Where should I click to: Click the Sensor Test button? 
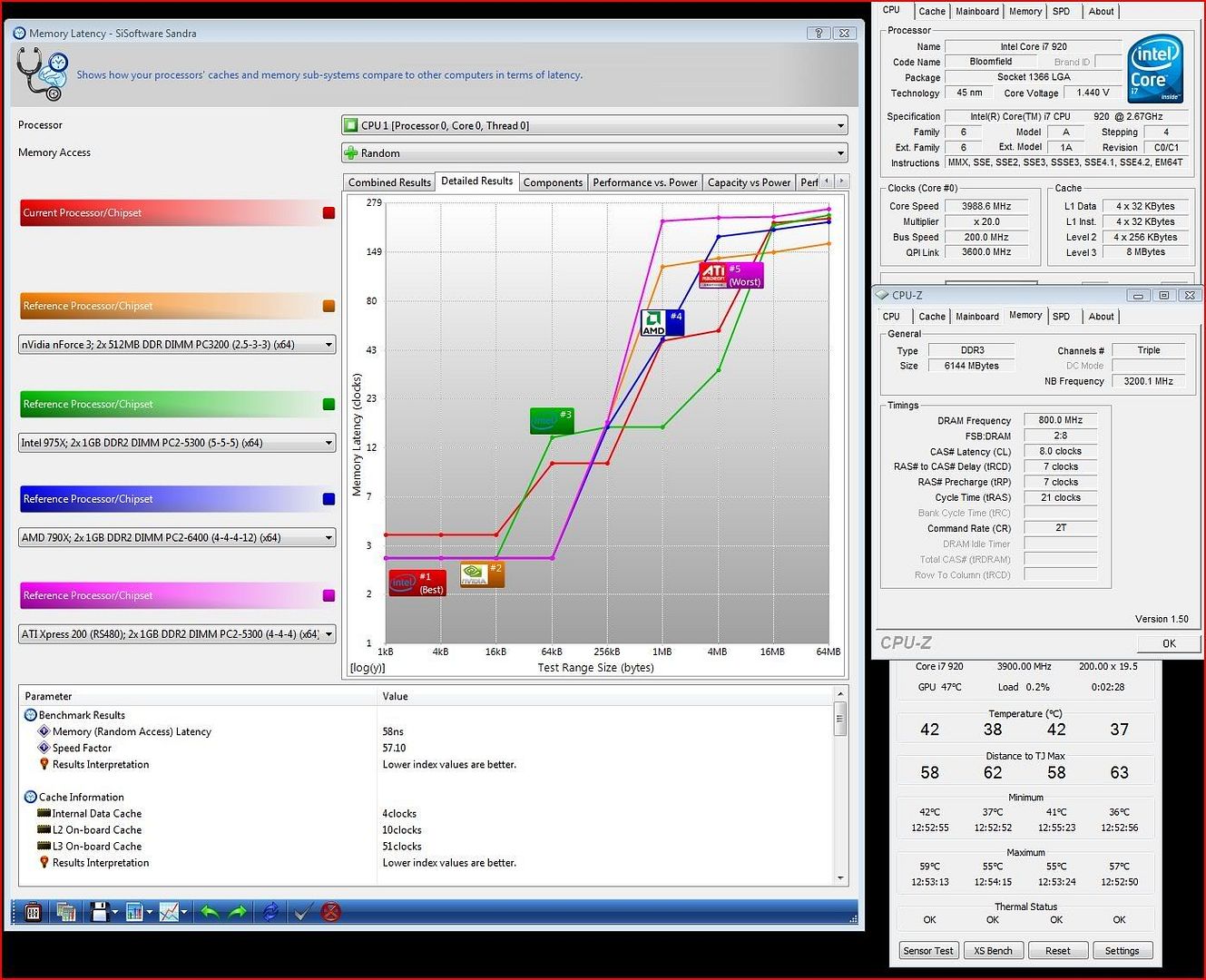928,951
